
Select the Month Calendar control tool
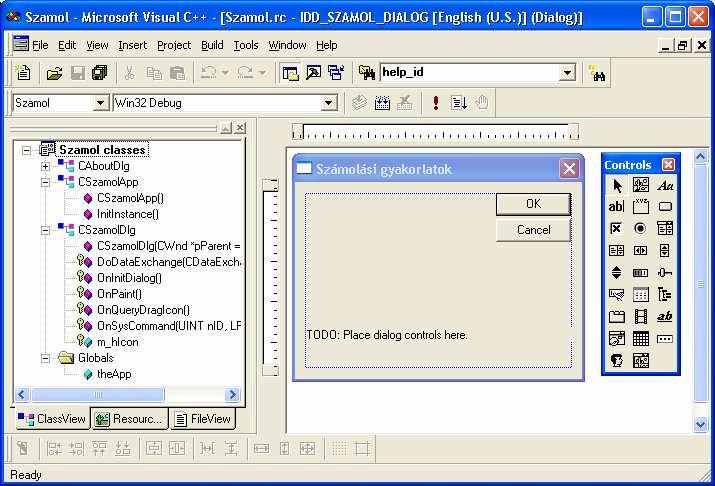point(641,339)
